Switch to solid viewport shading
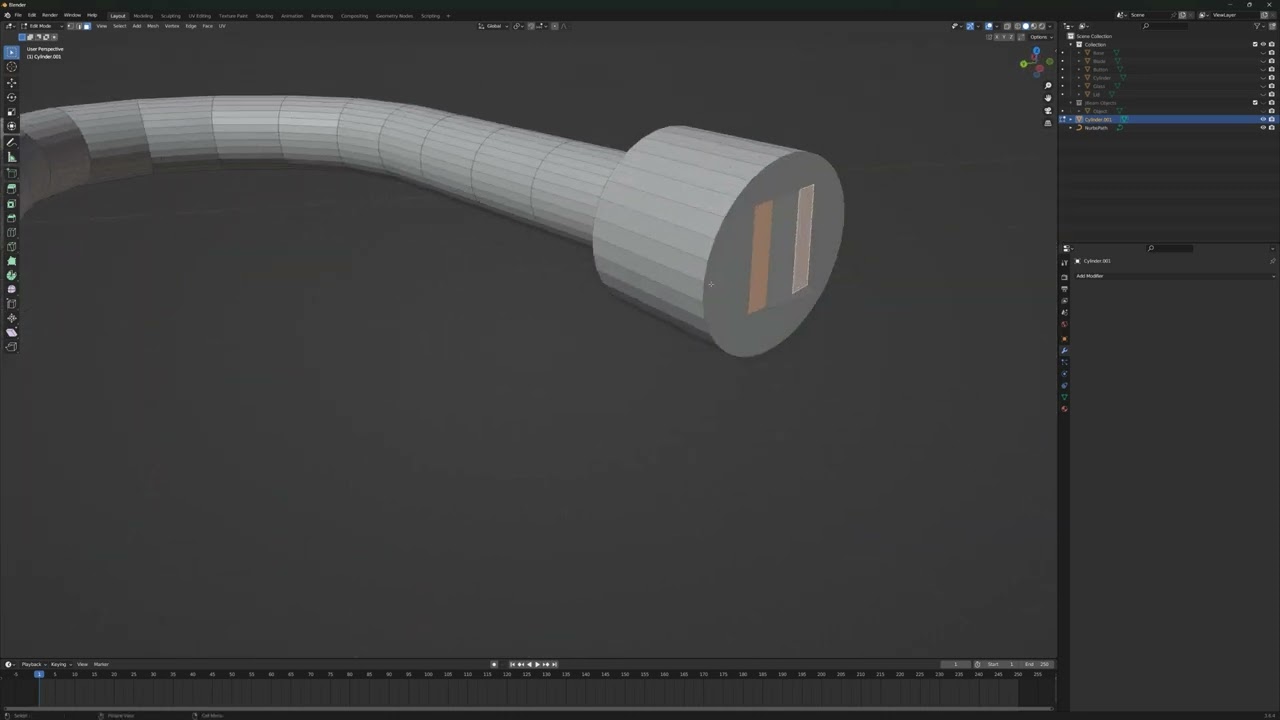This screenshot has width=1280, height=720. click(1025, 26)
